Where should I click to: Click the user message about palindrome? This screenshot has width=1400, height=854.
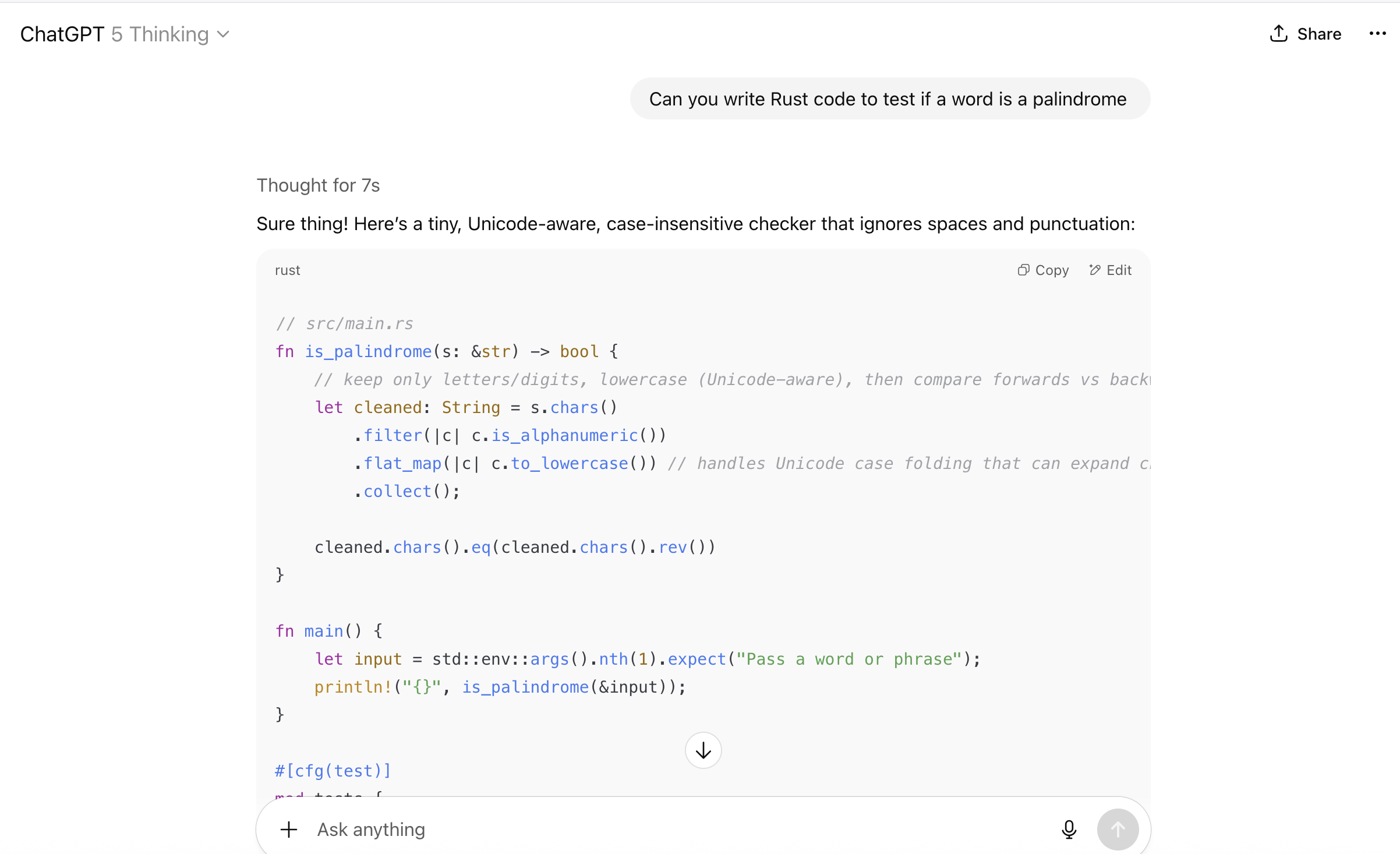tap(889, 99)
